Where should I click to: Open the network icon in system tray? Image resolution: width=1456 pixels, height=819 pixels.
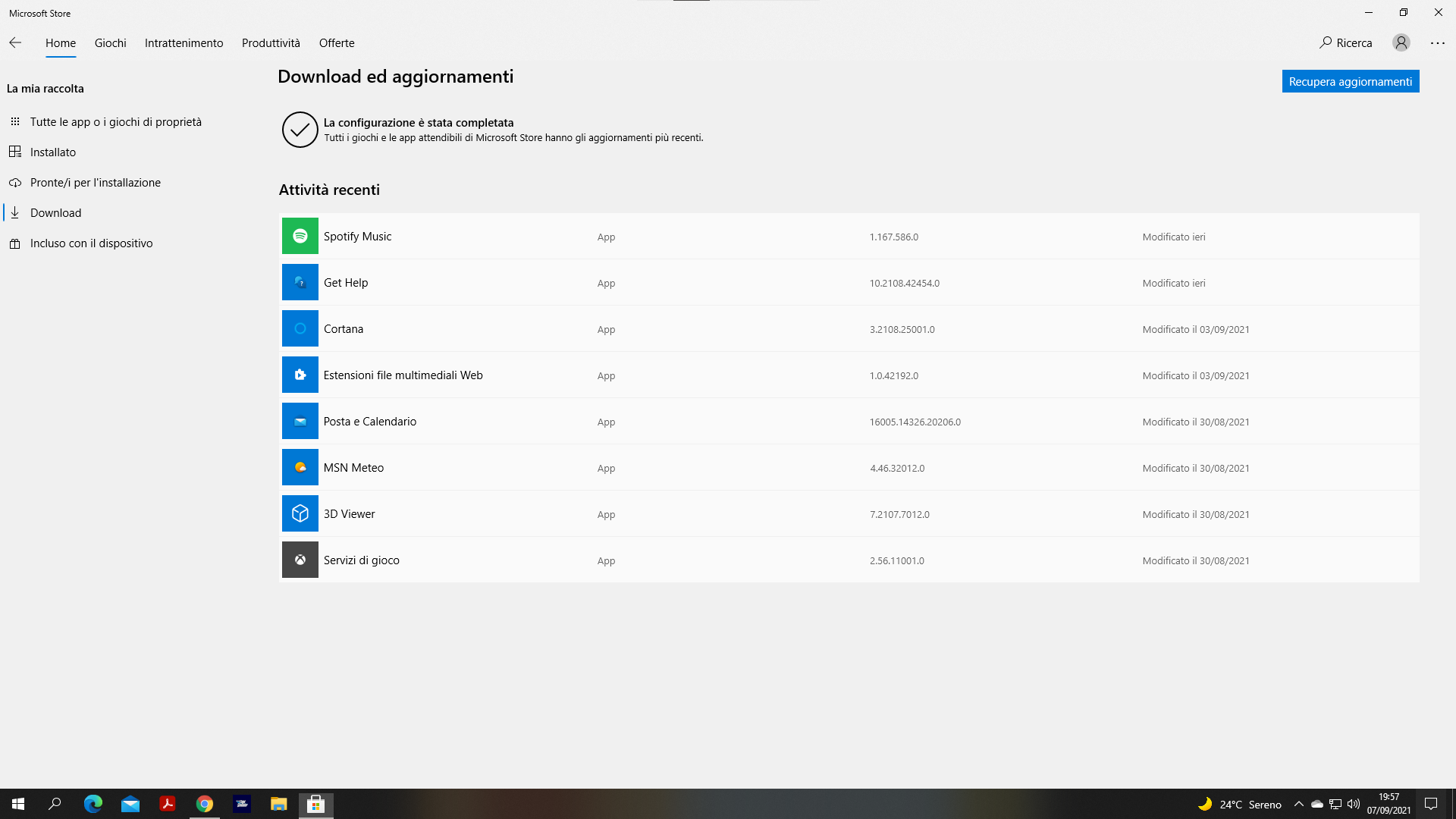1335,804
